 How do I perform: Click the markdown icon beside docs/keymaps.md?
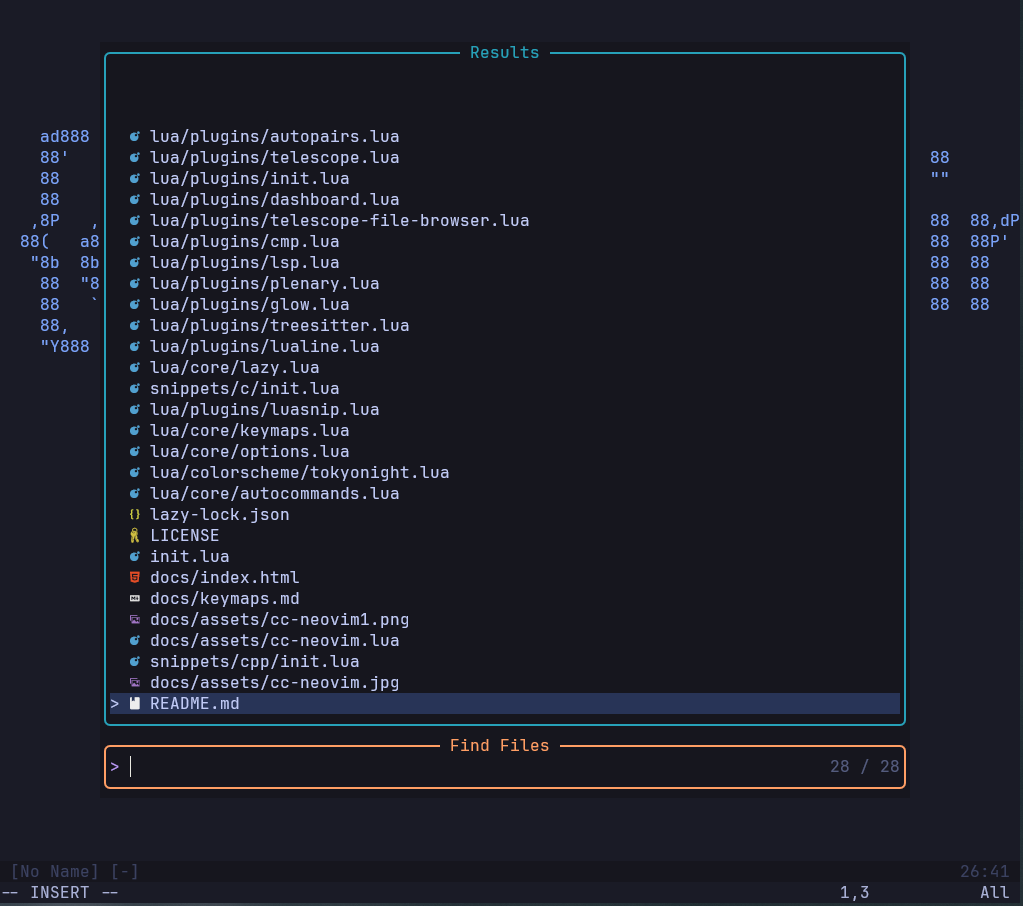coord(135,599)
